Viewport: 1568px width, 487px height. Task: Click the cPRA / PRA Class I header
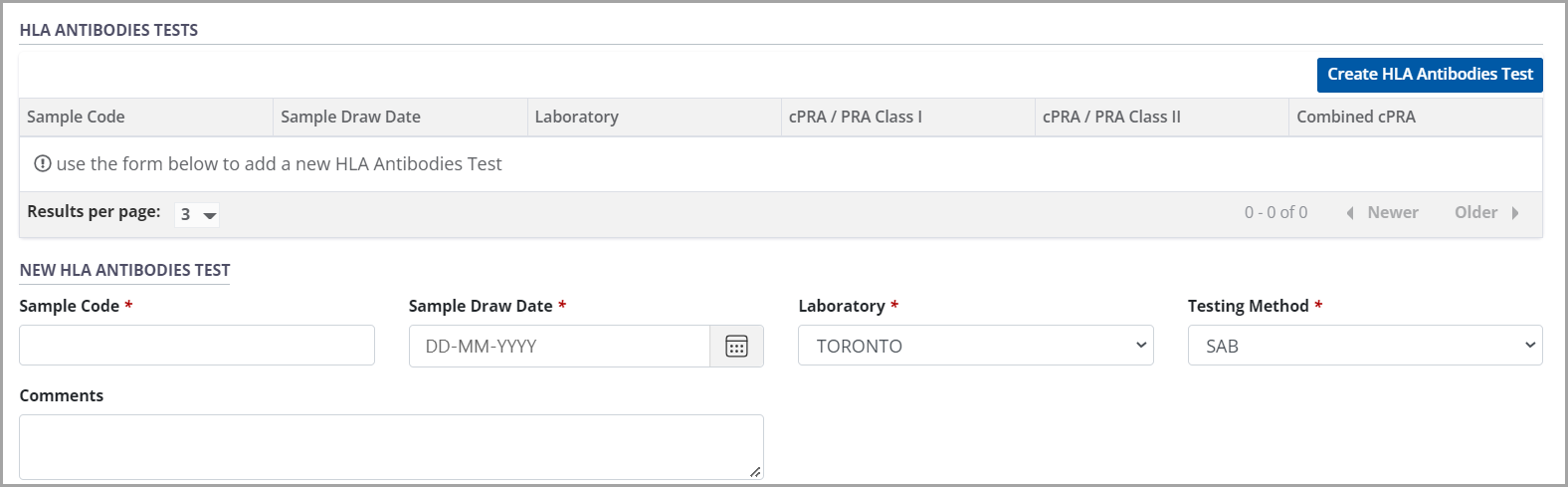[855, 117]
